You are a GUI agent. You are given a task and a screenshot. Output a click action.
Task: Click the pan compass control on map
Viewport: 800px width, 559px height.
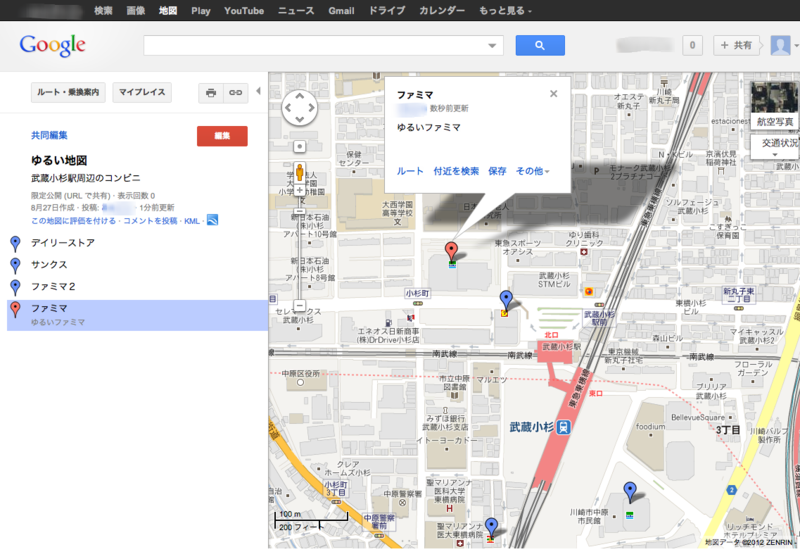click(x=299, y=108)
